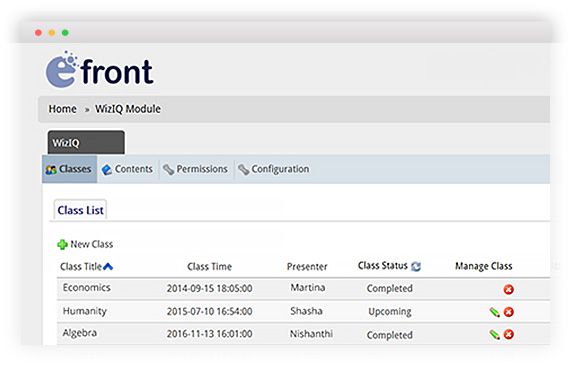Click presenter name Shasha
Image resolution: width=571 pixels, height=365 pixels.
(306, 311)
